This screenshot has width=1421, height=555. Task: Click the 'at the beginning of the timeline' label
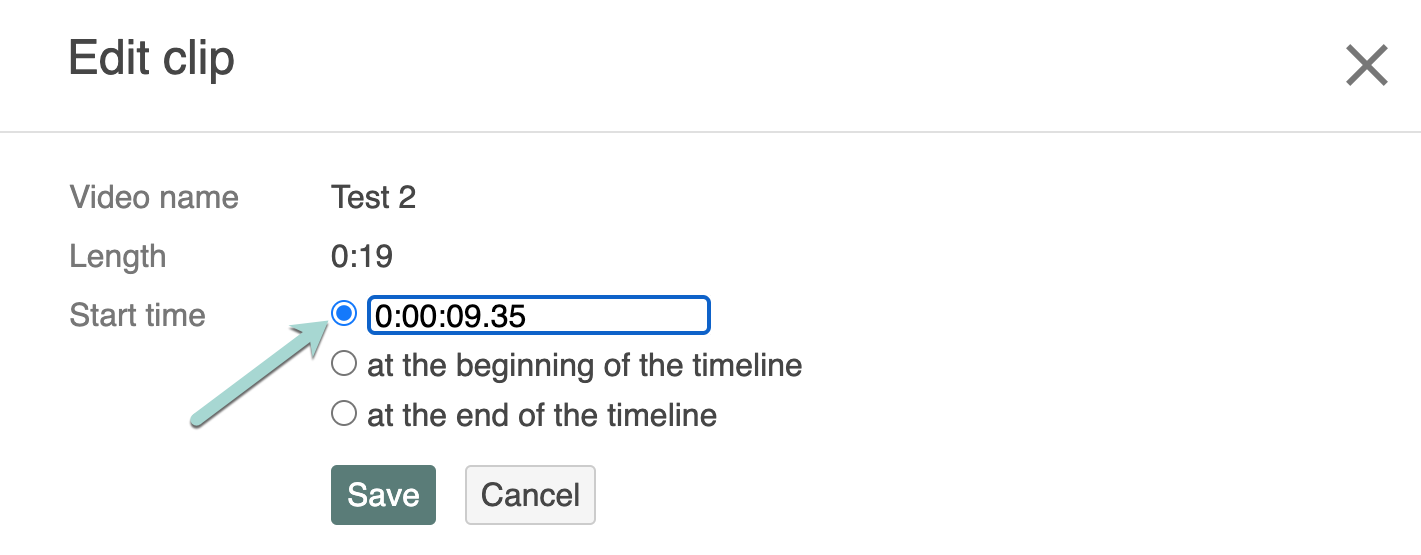click(x=584, y=366)
